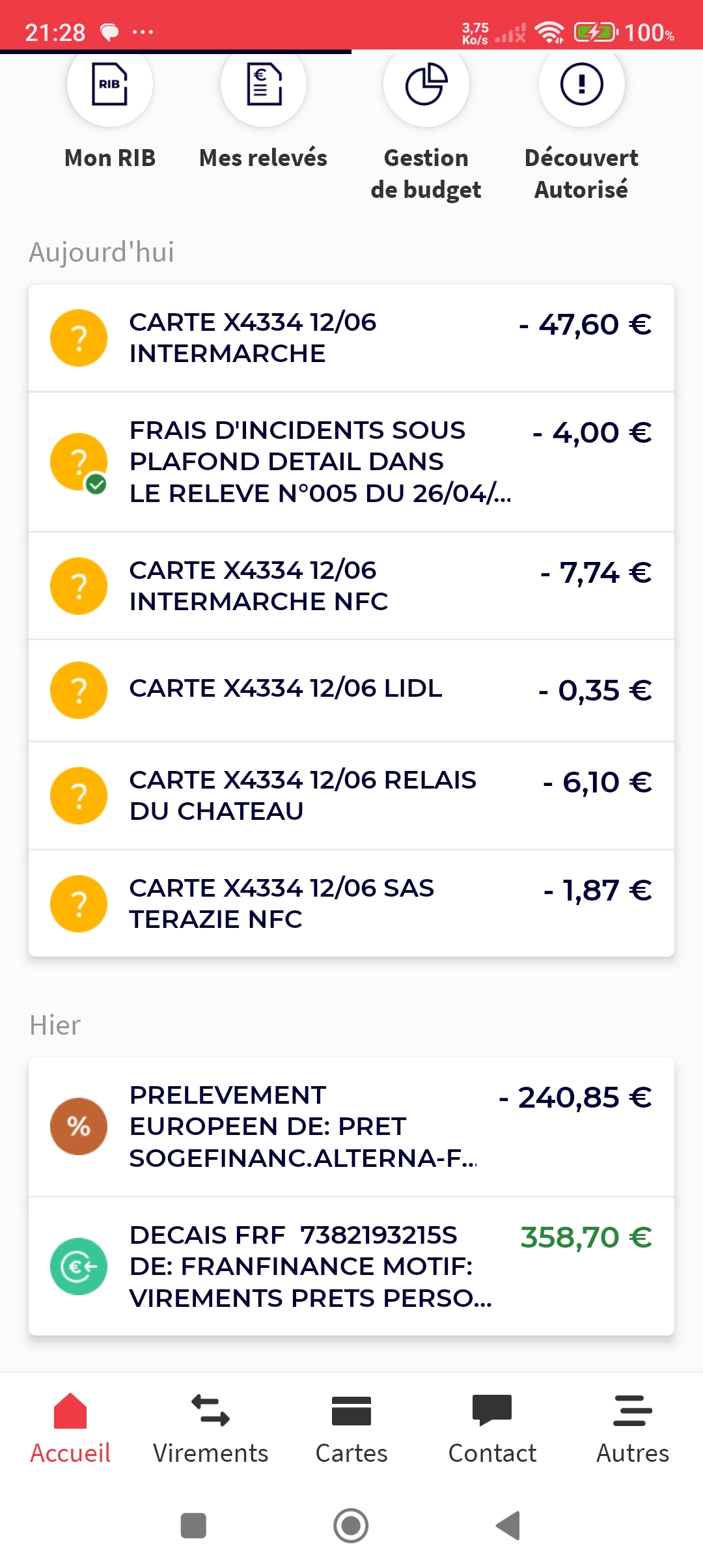
Task: Open the RELAIS DU CHATEAU transaction
Action: point(351,796)
